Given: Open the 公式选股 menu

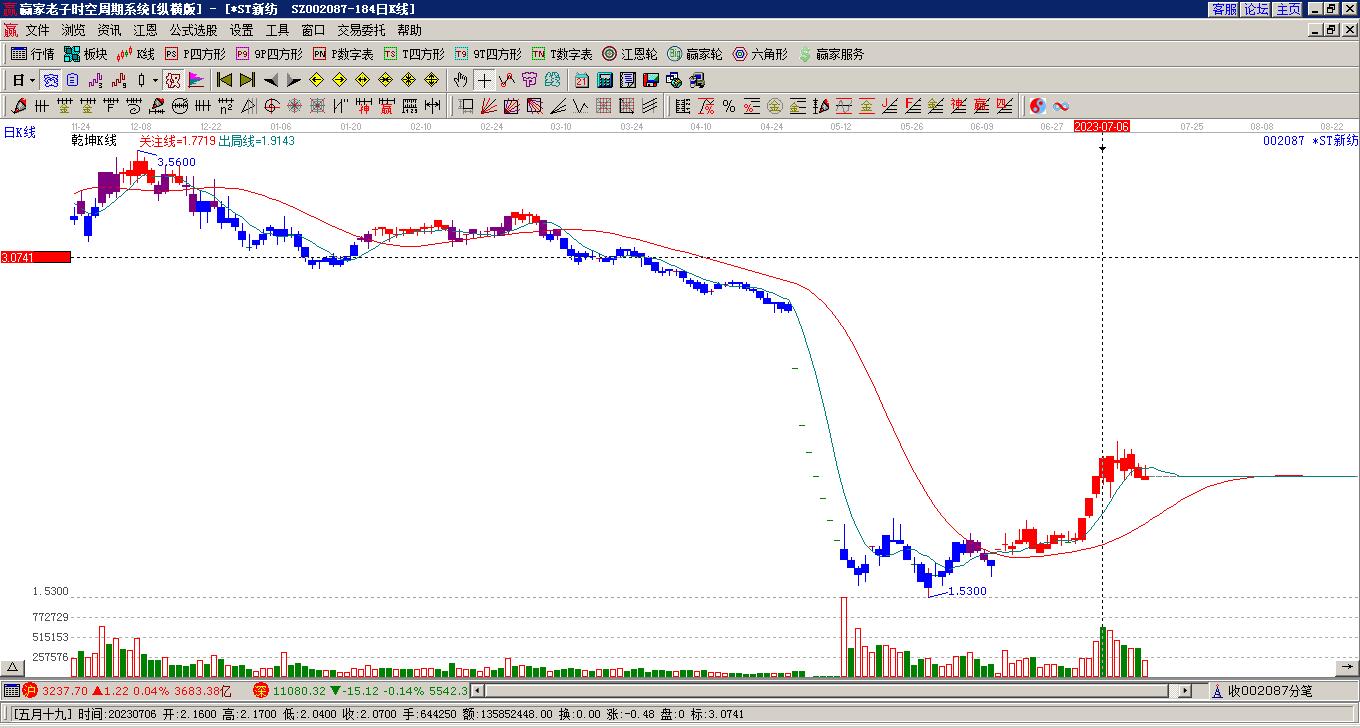Looking at the screenshot, I should coord(193,31).
